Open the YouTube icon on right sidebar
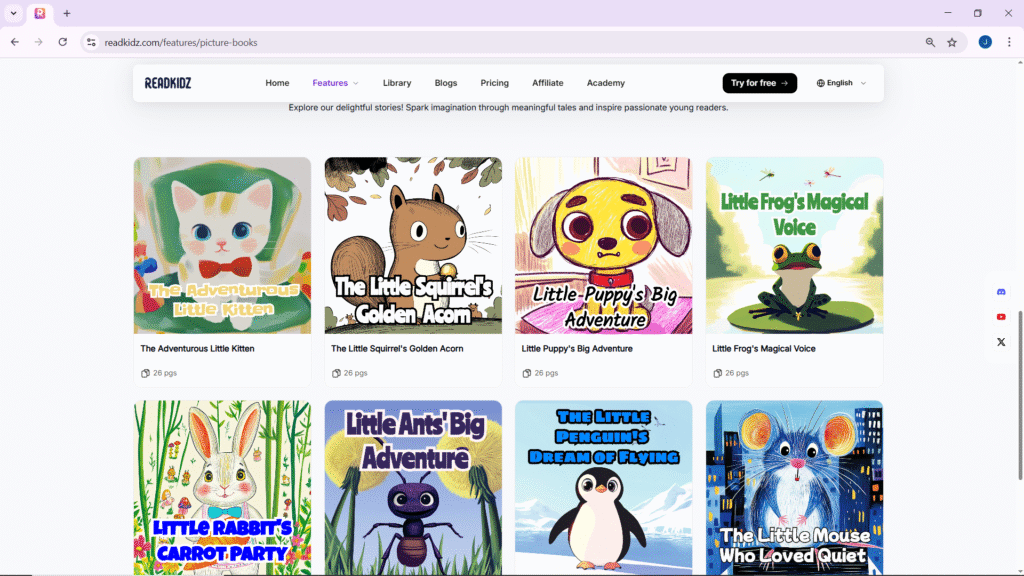1024x576 pixels. click(x=1000, y=317)
